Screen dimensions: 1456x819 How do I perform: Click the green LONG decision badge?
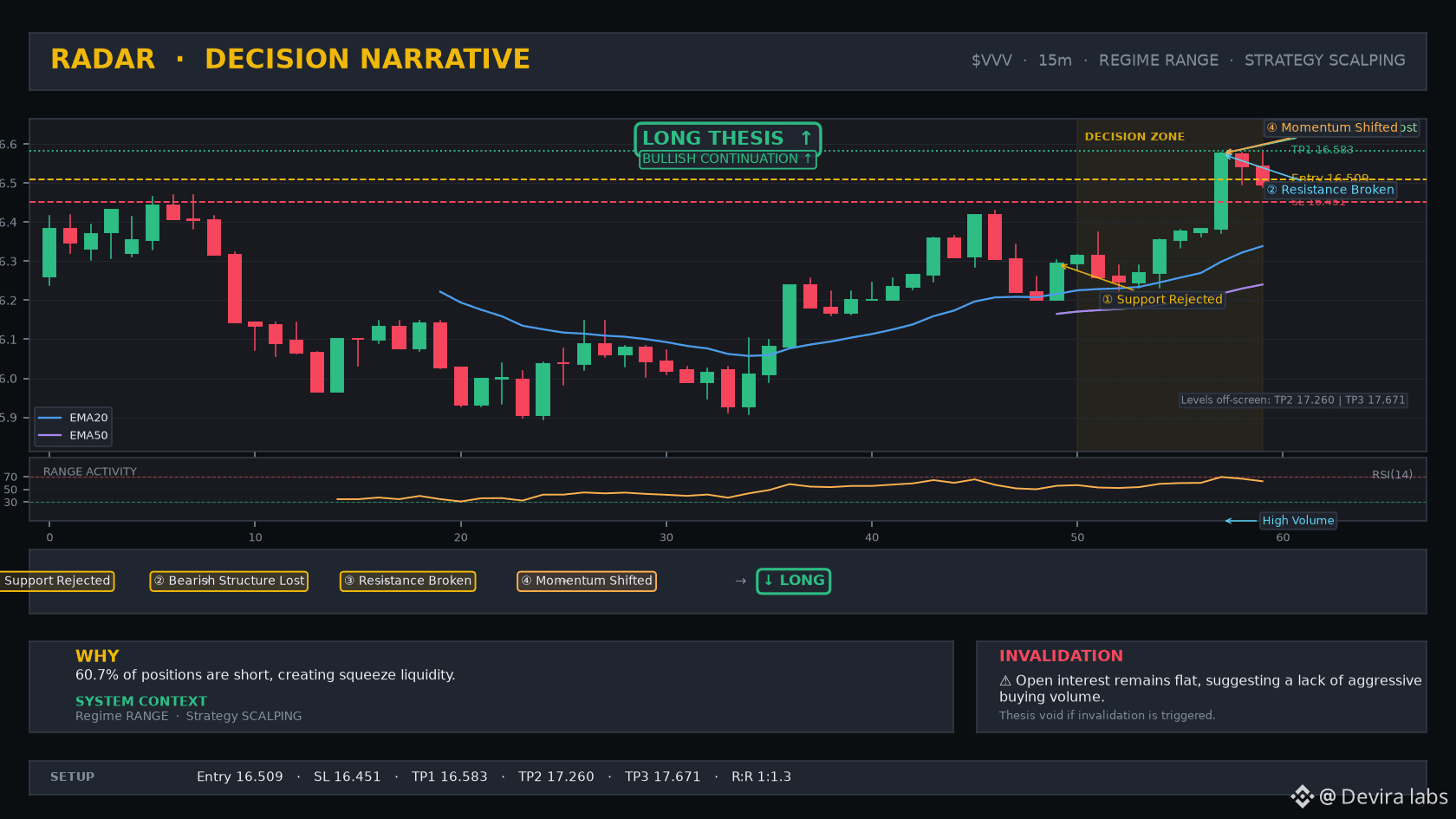tap(793, 581)
